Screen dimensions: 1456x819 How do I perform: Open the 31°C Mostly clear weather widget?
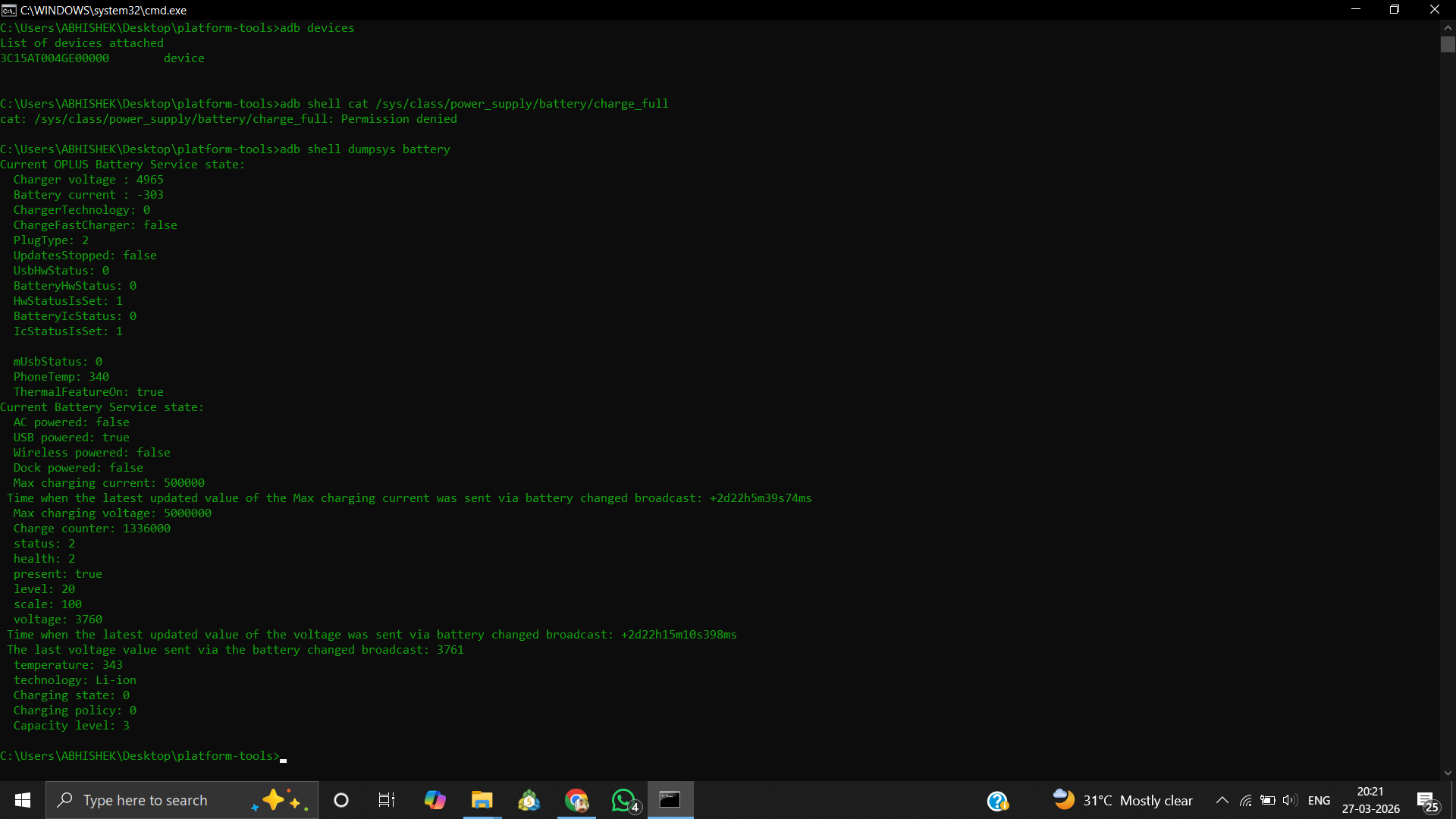1122,800
